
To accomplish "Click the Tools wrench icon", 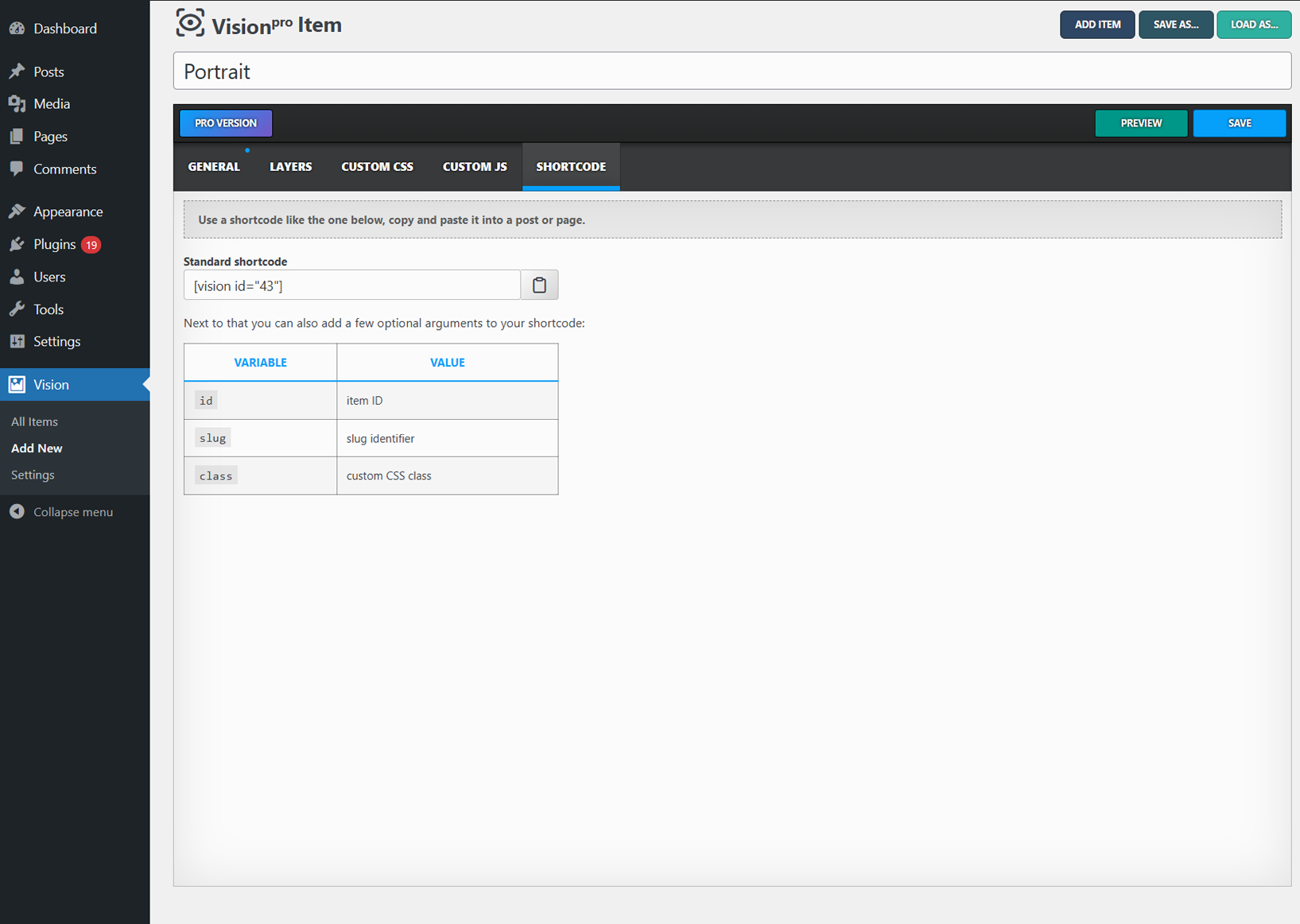I will pyautogui.click(x=17, y=309).
